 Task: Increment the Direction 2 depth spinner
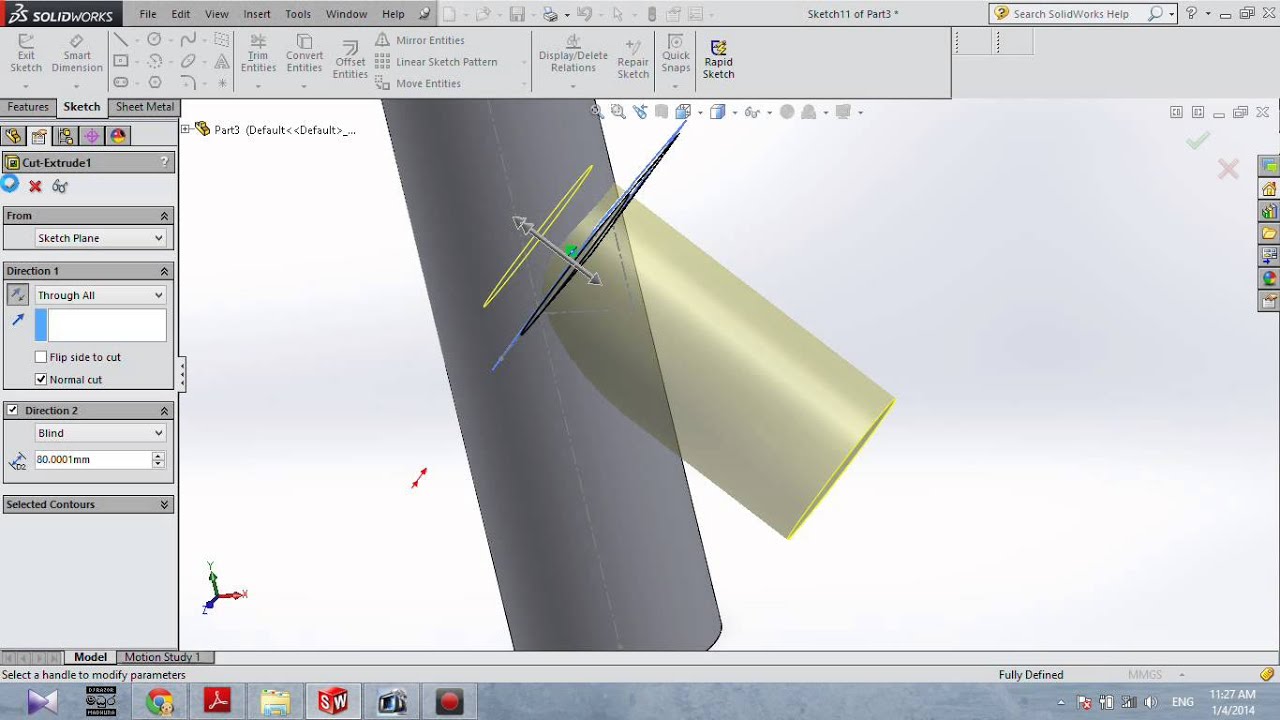pos(158,455)
